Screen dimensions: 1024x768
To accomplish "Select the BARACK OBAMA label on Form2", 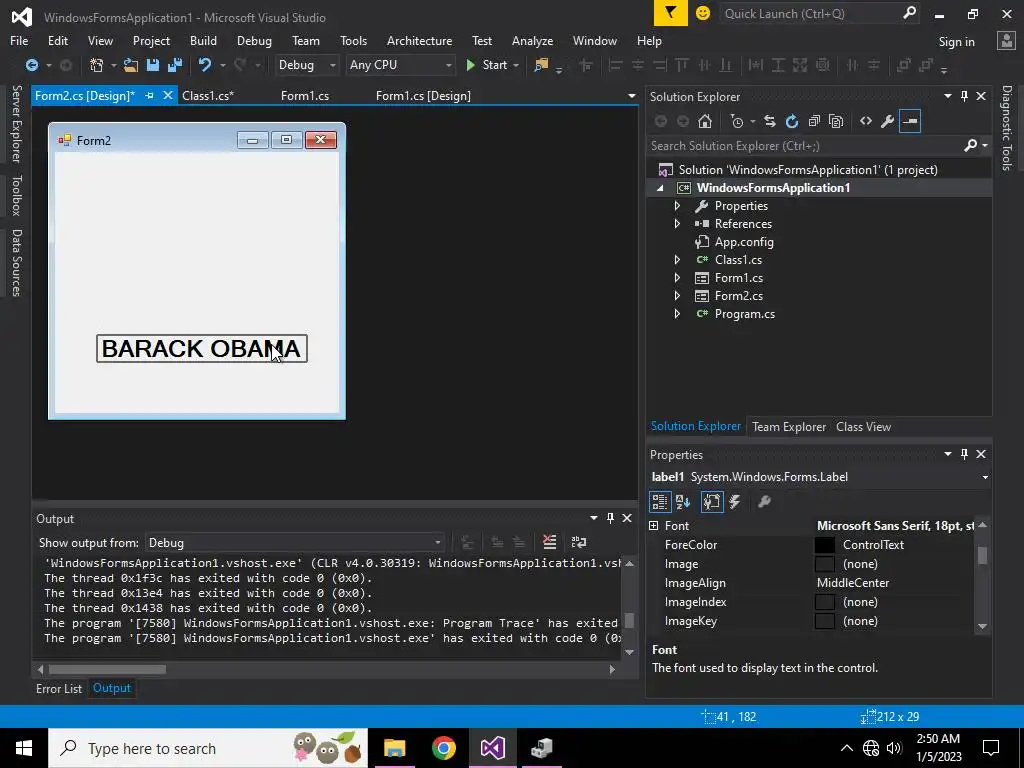I will 201,349.
